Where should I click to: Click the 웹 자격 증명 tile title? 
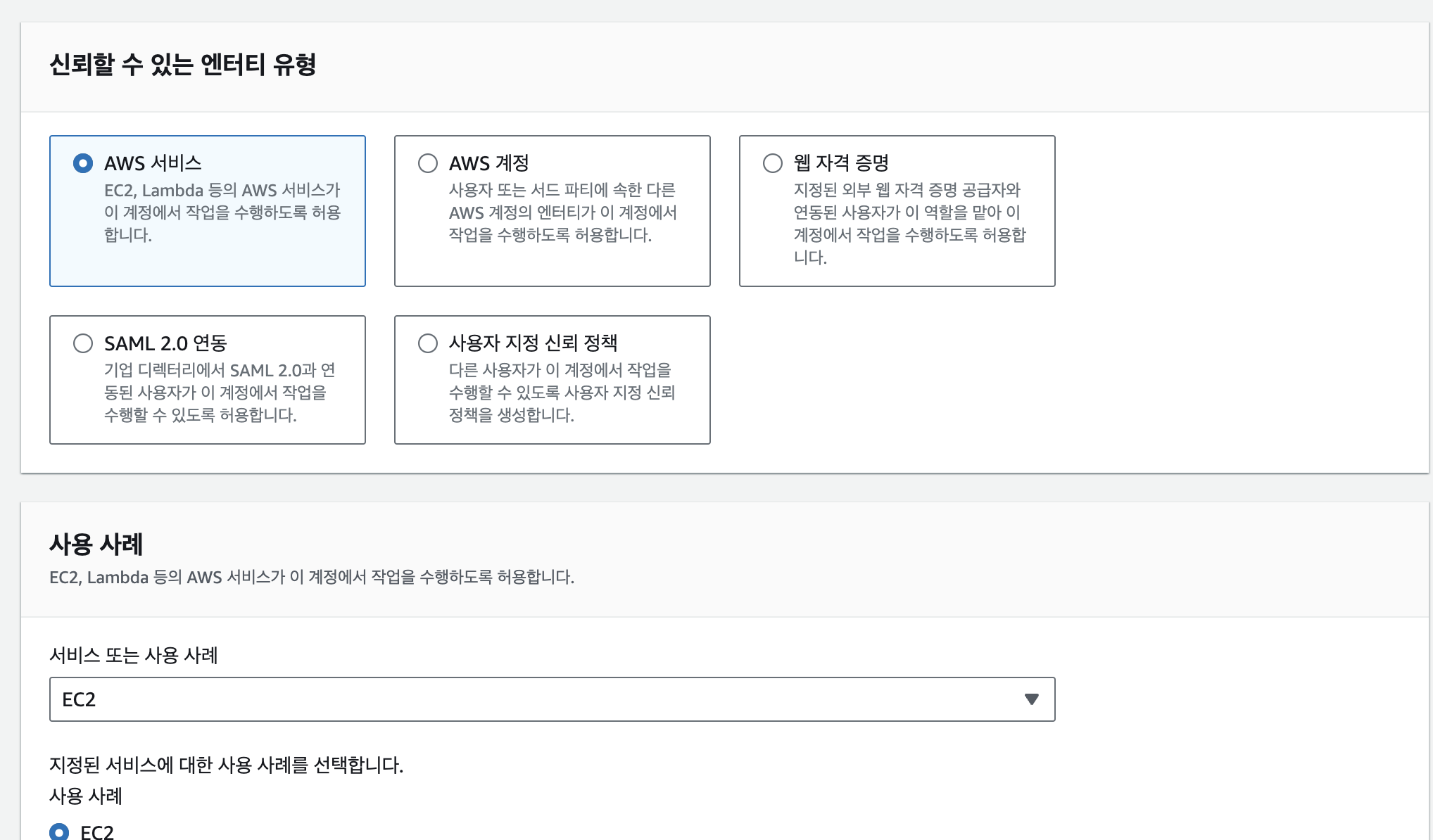point(841,163)
